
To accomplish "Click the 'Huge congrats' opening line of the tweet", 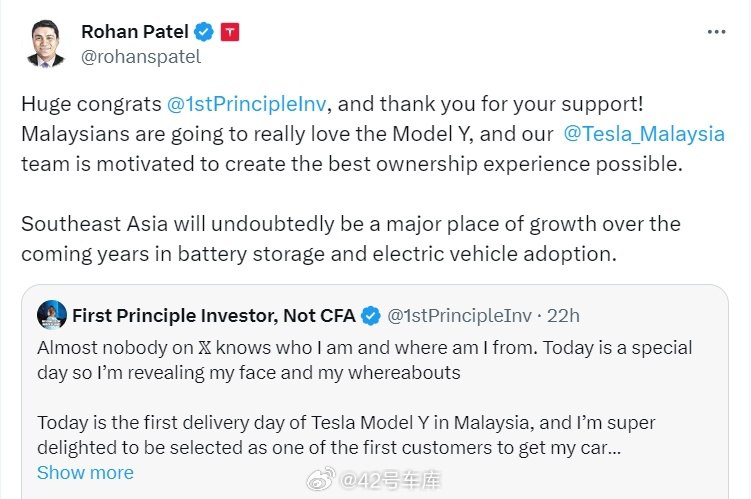I will [332, 104].
